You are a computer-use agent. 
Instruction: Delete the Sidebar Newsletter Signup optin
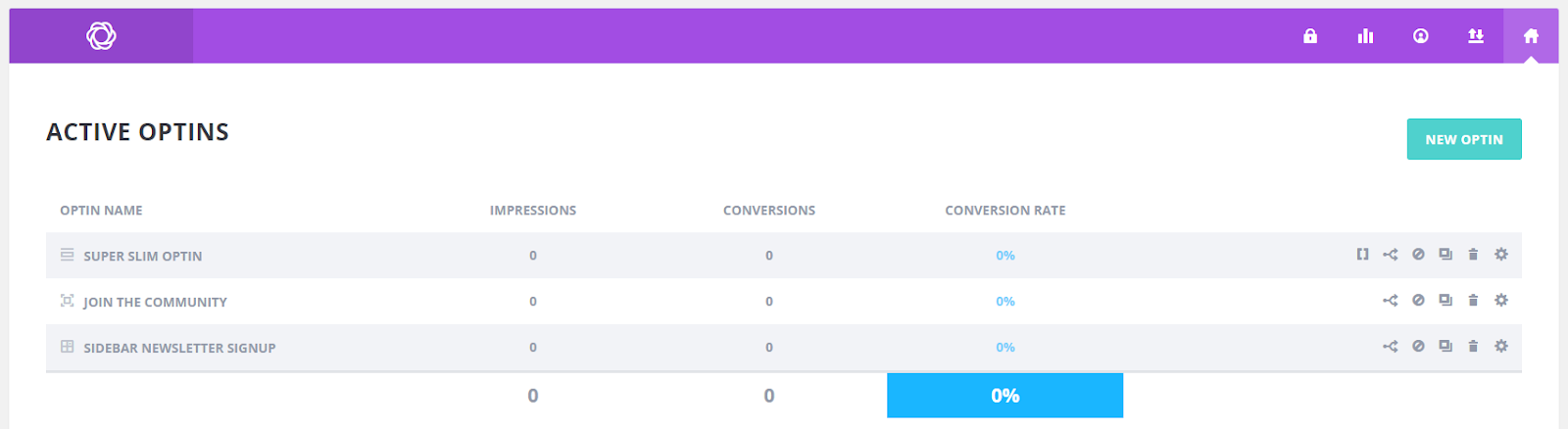1473,347
